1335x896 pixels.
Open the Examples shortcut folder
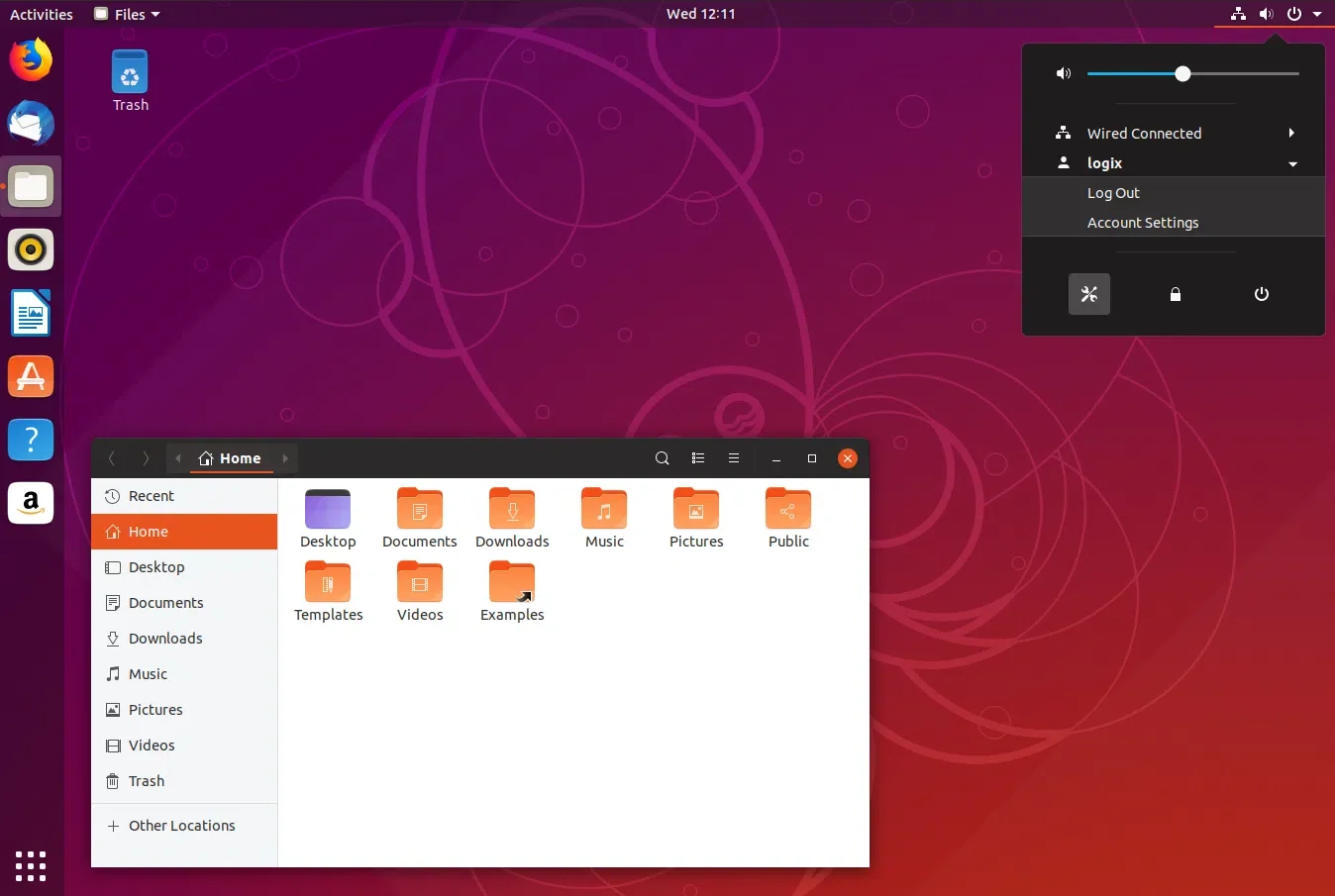[512, 592]
